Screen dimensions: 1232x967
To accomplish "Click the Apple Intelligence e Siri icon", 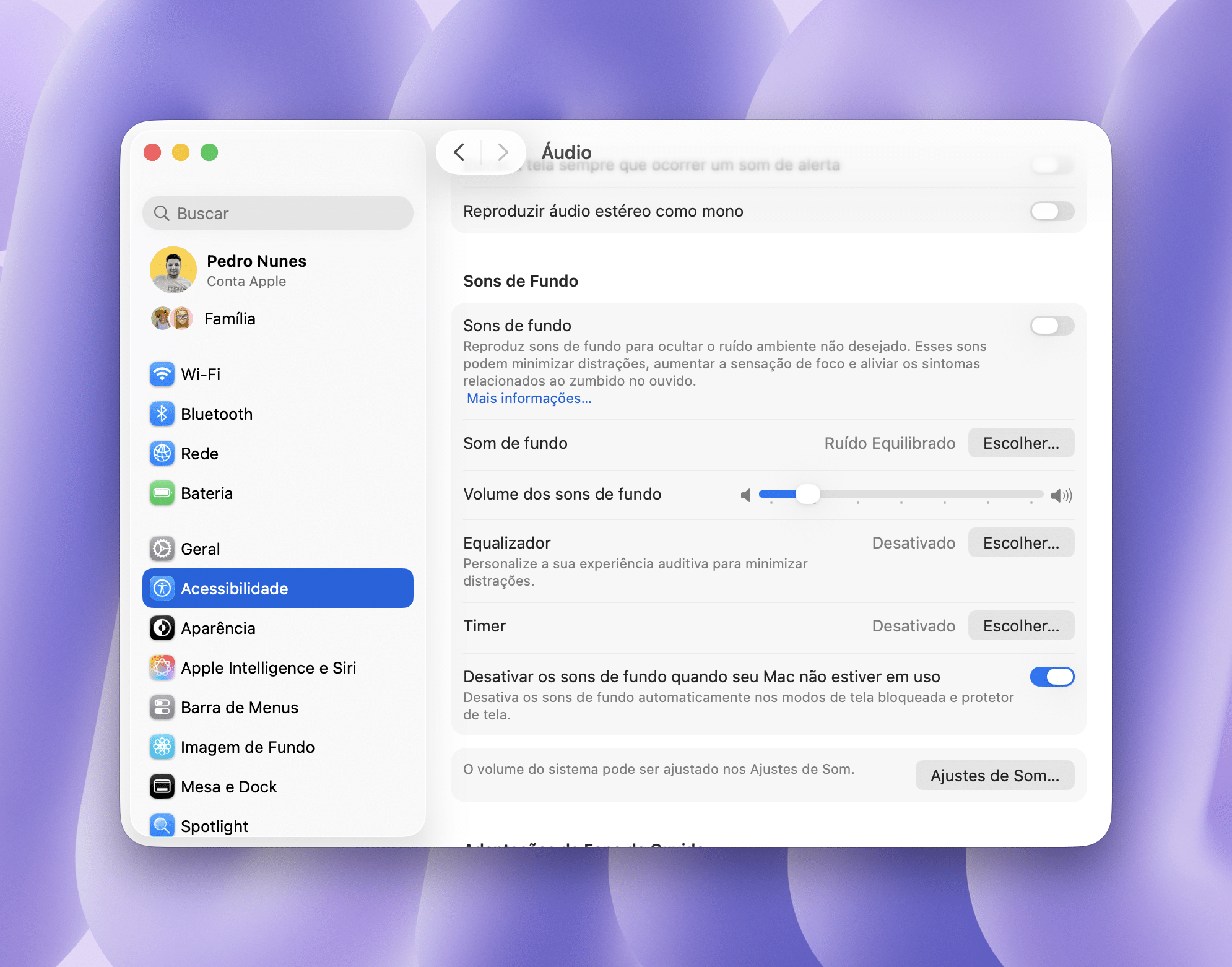I will 162,667.
